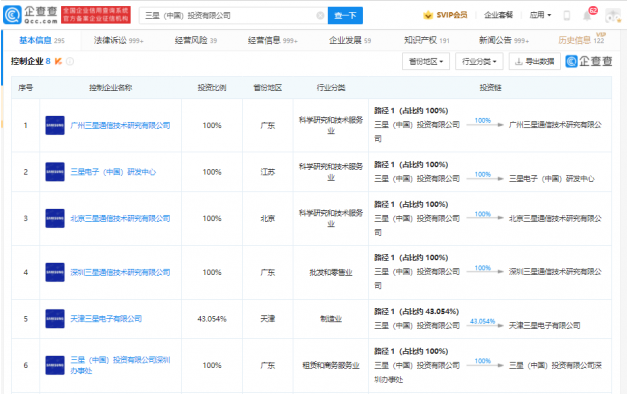Click 43.054% investment ratio cell

[x=212, y=319]
